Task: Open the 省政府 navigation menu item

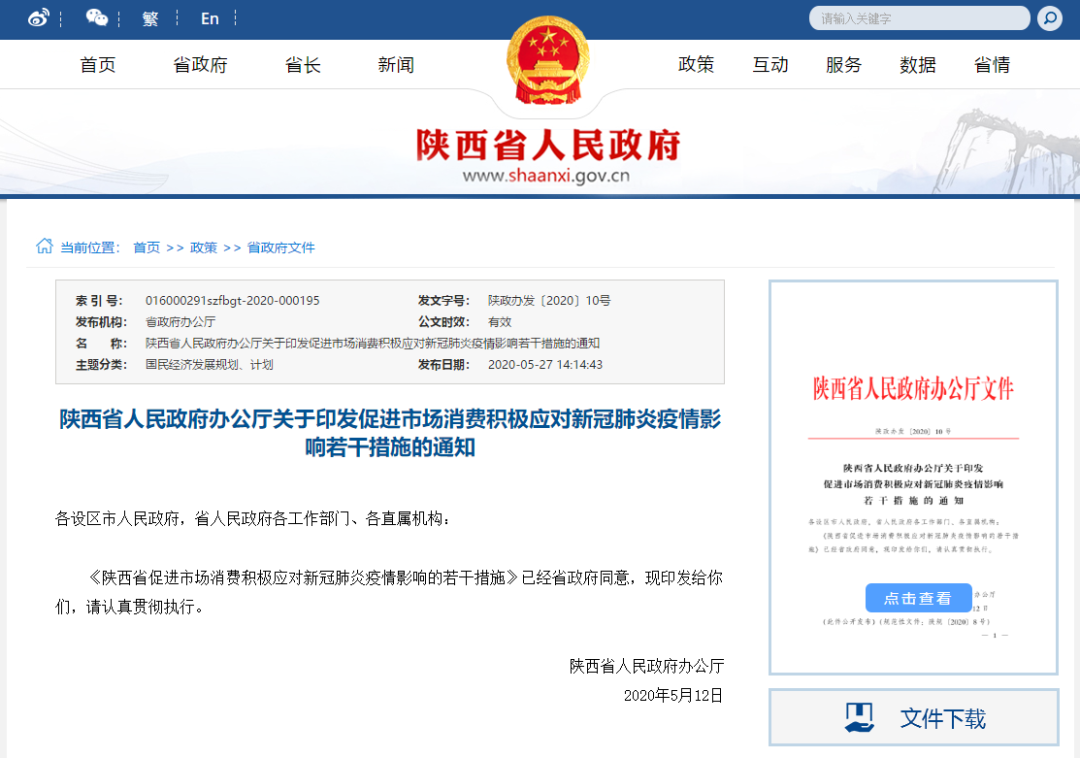Action: point(200,65)
